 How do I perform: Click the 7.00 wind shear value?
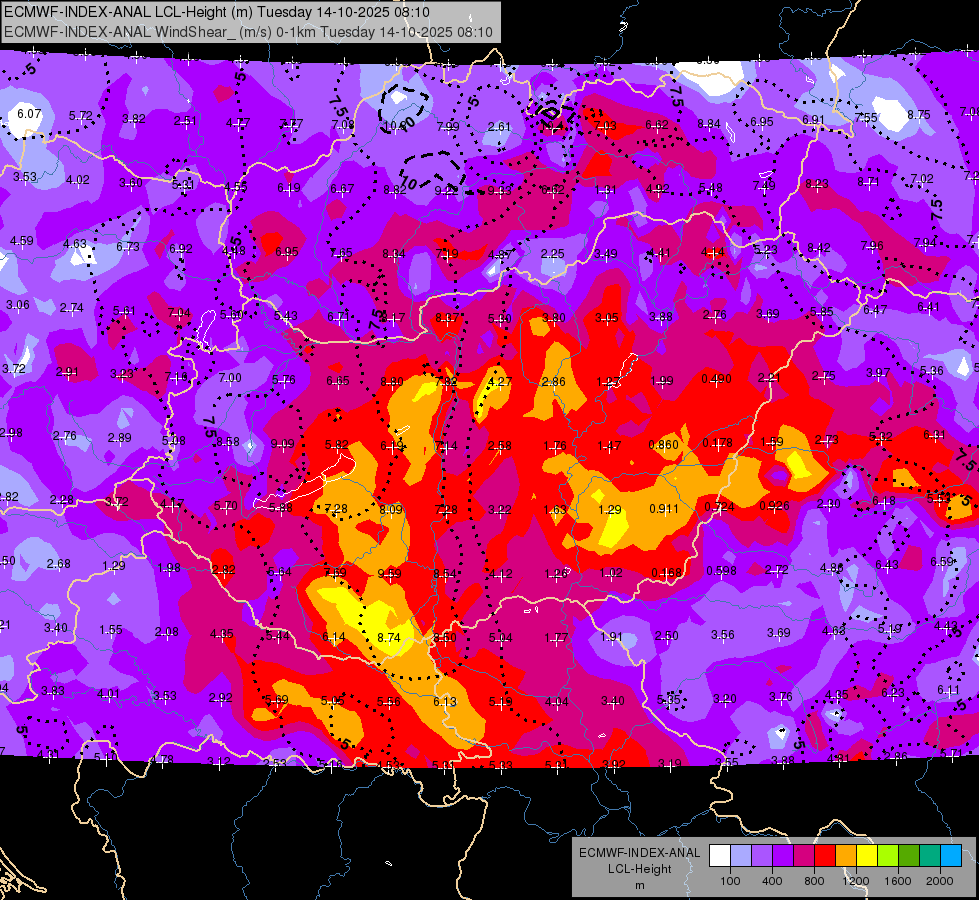[x=230, y=377]
